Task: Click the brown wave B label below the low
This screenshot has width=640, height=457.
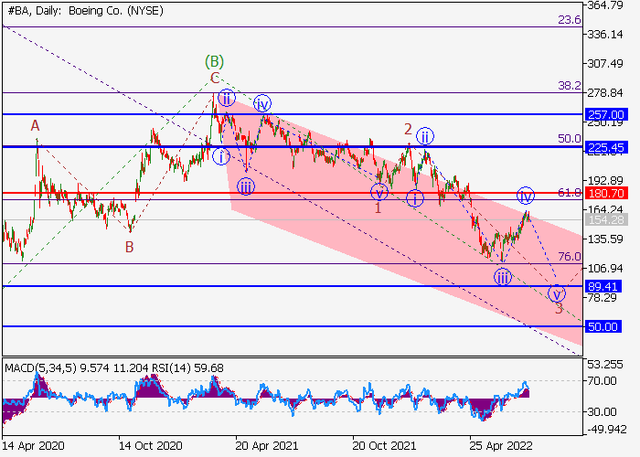Action: point(129,247)
